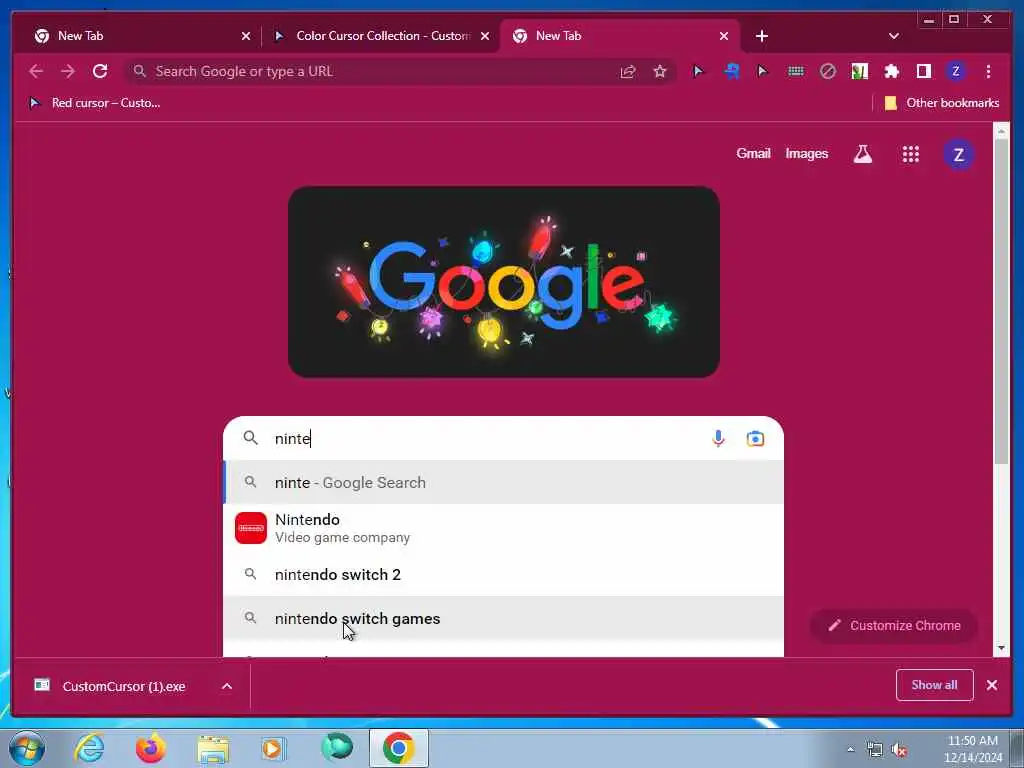Open the Google account Z avatar on page
The height and width of the screenshot is (768, 1024).
tap(958, 155)
